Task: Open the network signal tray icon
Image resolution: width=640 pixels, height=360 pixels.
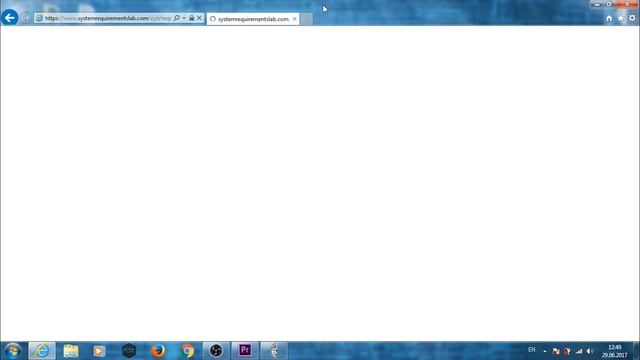Action: 579,351
